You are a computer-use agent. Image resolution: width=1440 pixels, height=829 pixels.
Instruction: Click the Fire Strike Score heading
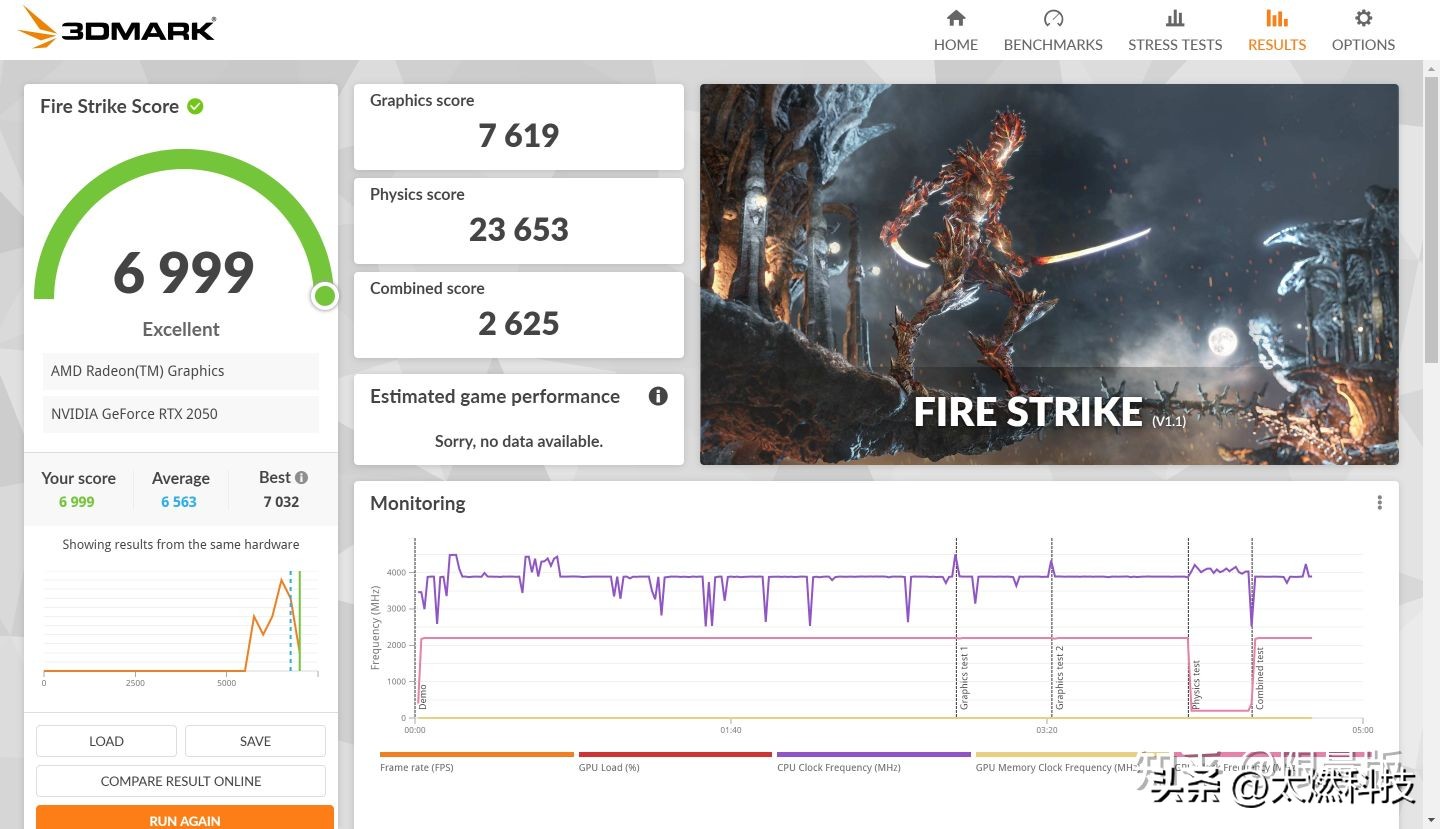click(x=109, y=106)
